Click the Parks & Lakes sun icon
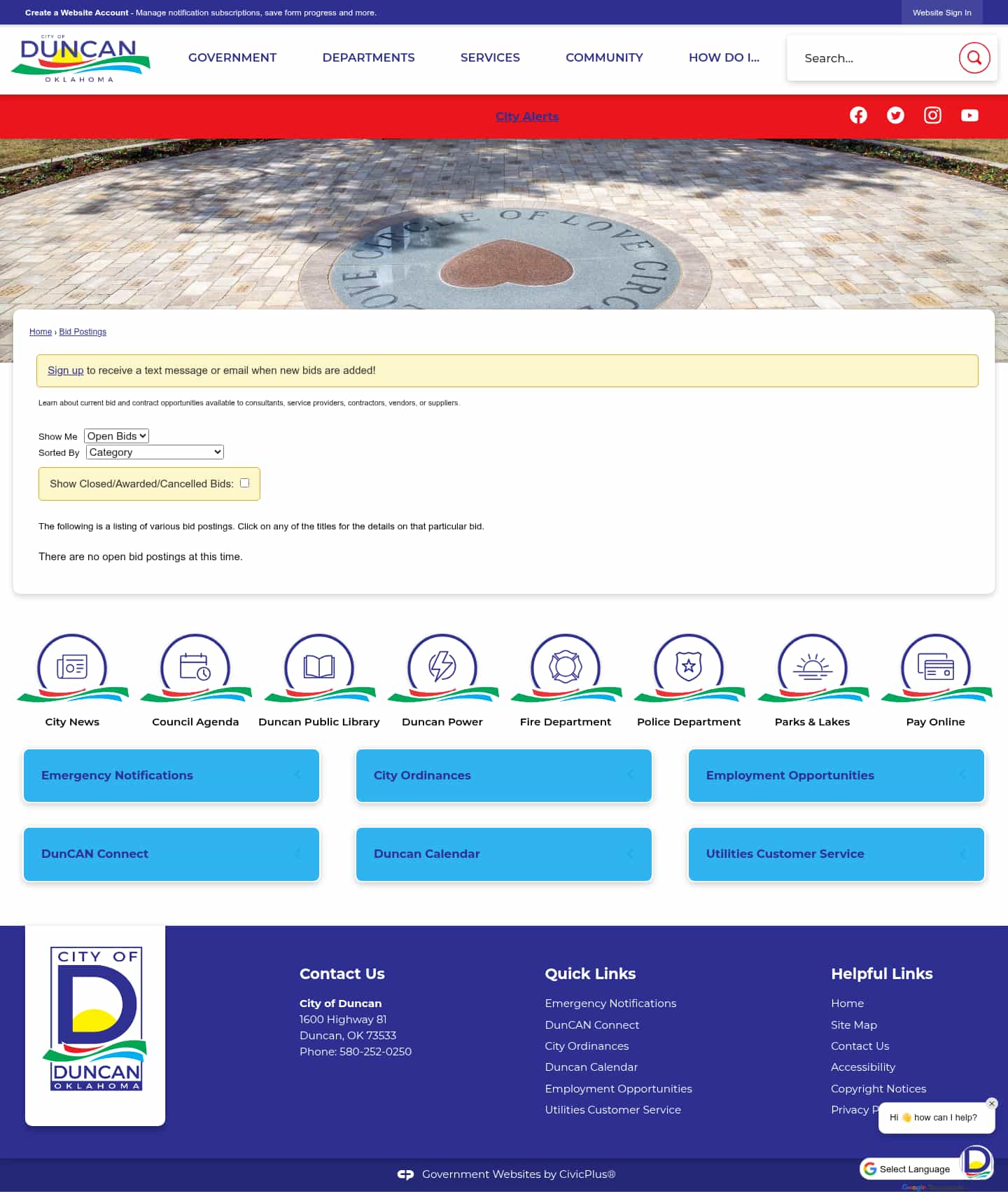This screenshot has height=1194, width=1008. tap(813, 667)
